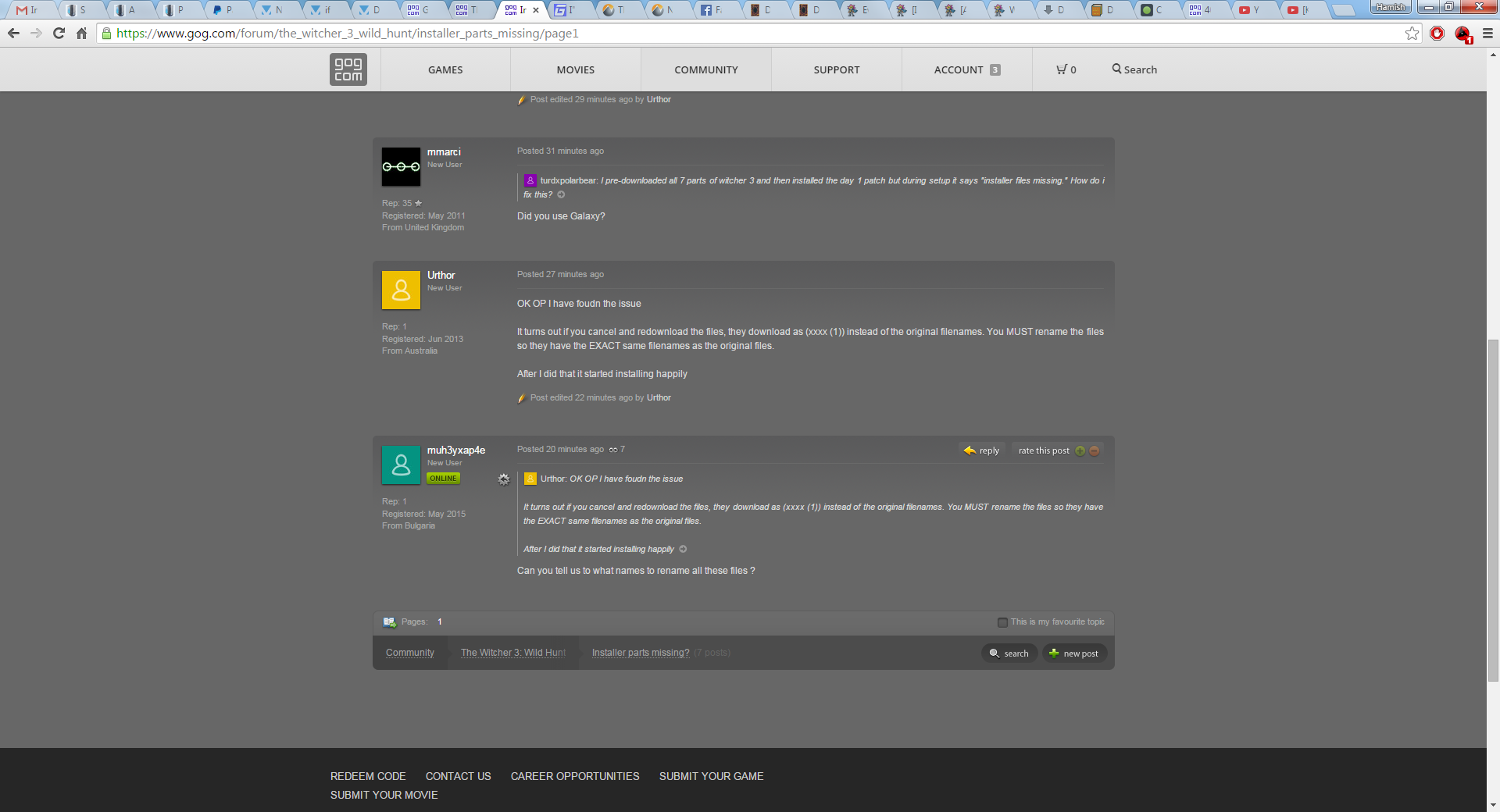The height and width of the screenshot is (812, 1500).
Task: Jump to quoted Urthor post arrow
Action: point(683,549)
